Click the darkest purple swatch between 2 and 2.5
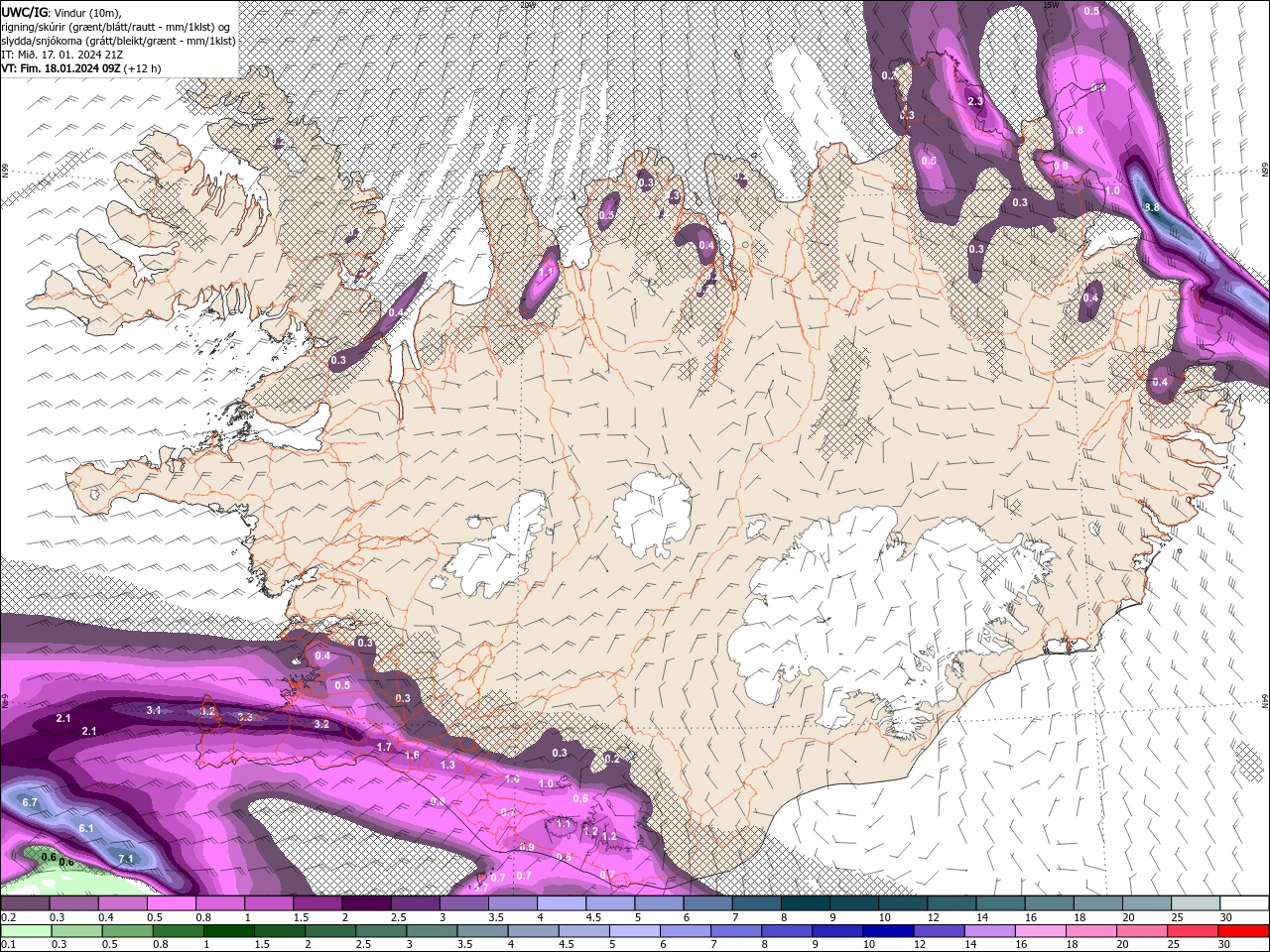Viewport: 1270px width, 952px height. point(366,903)
